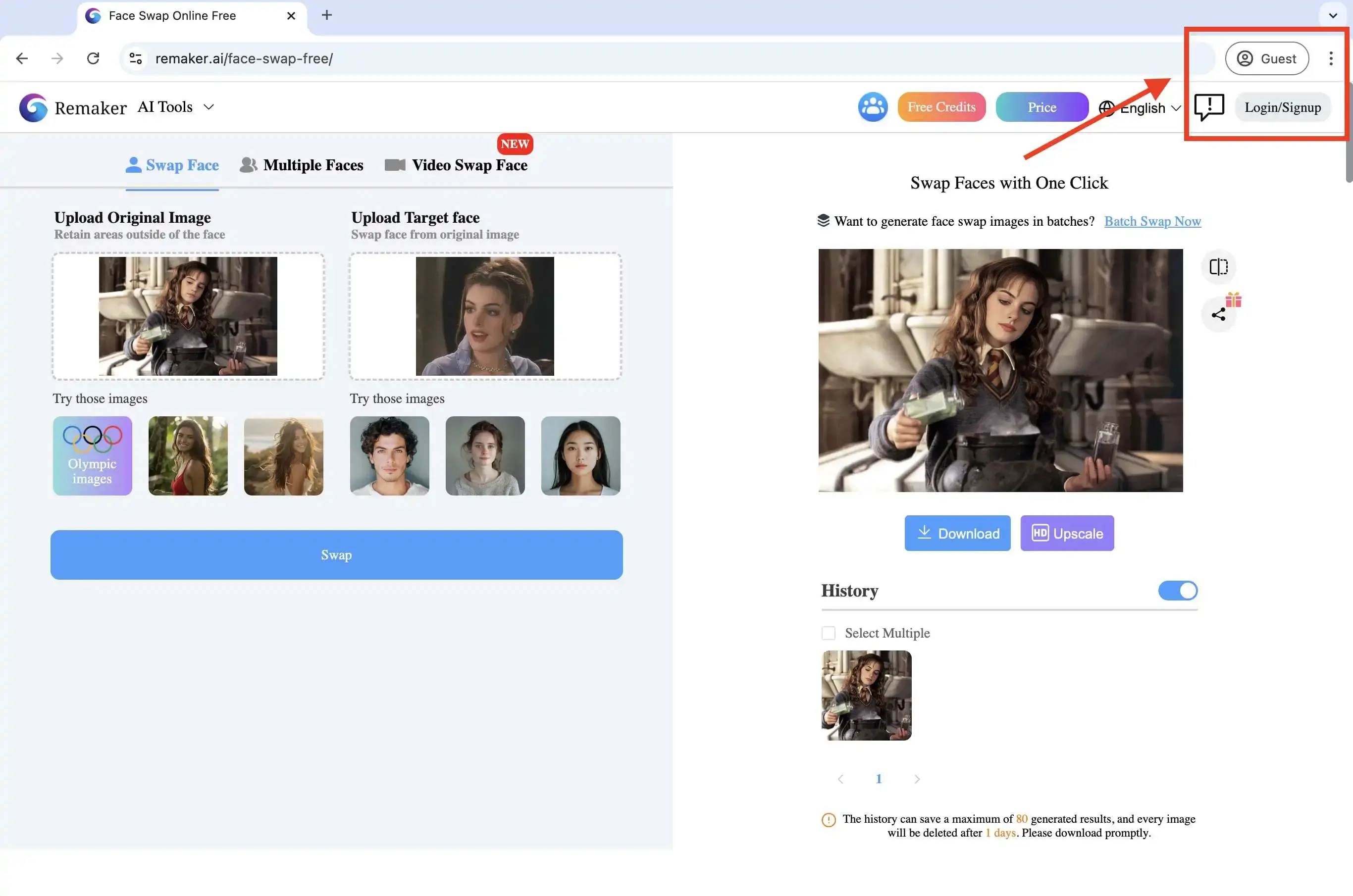Pick the woman in red dress sample

(188, 455)
